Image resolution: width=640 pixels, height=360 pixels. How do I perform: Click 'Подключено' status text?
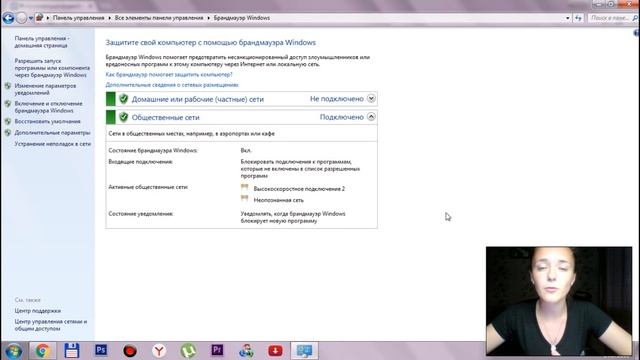point(342,117)
